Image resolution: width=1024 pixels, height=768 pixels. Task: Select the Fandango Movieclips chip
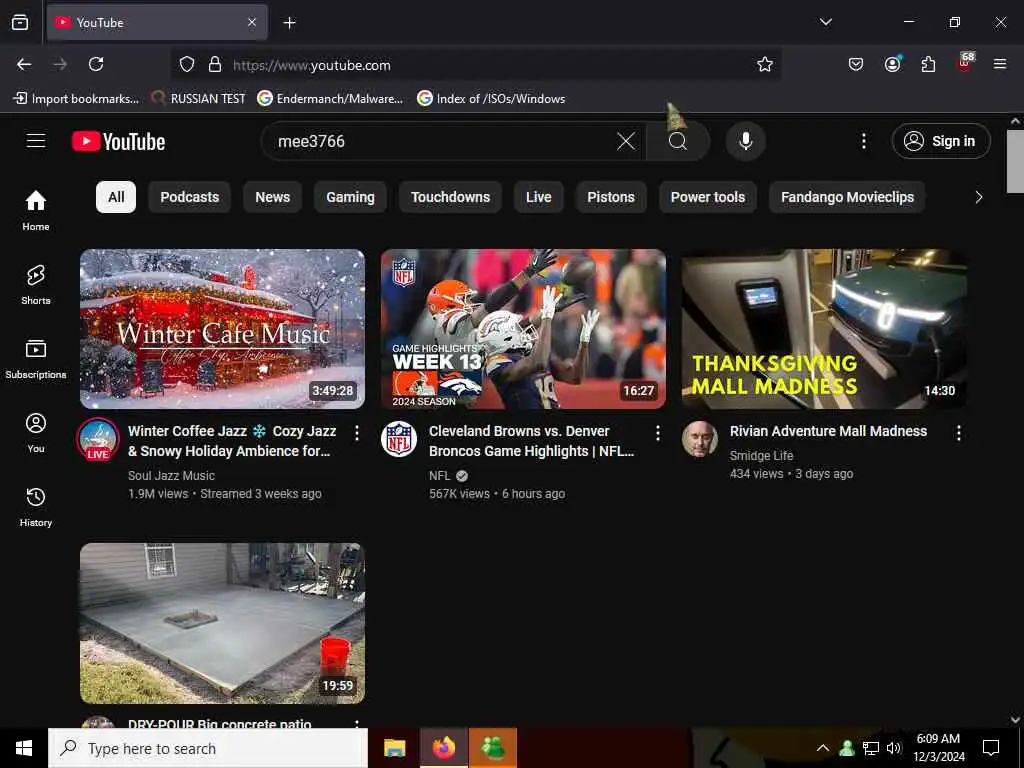[847, 197]
